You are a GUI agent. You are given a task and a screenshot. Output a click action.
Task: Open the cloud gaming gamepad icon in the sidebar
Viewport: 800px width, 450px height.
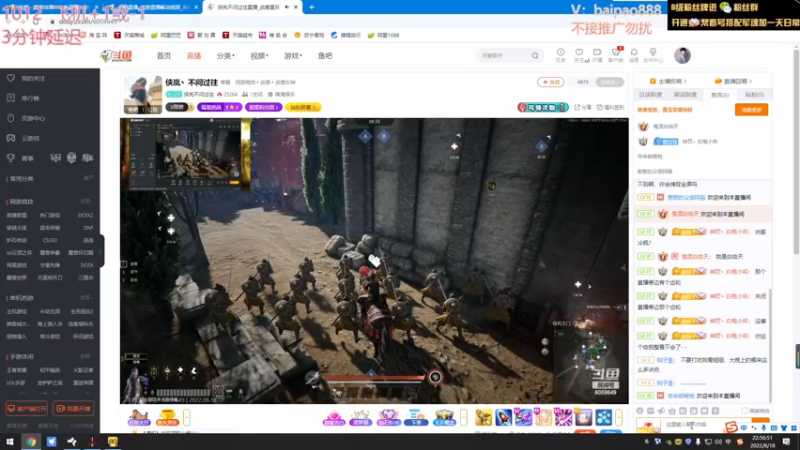click(x=11, y=138)
